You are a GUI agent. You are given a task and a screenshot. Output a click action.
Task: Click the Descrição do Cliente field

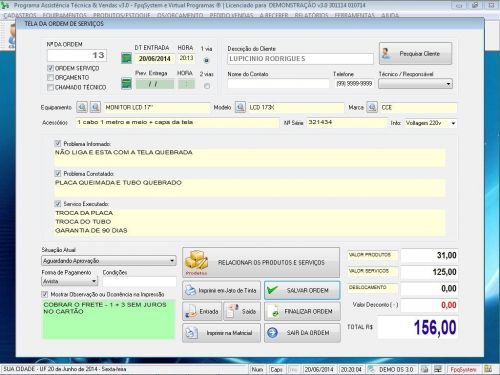tap(300, 59)
